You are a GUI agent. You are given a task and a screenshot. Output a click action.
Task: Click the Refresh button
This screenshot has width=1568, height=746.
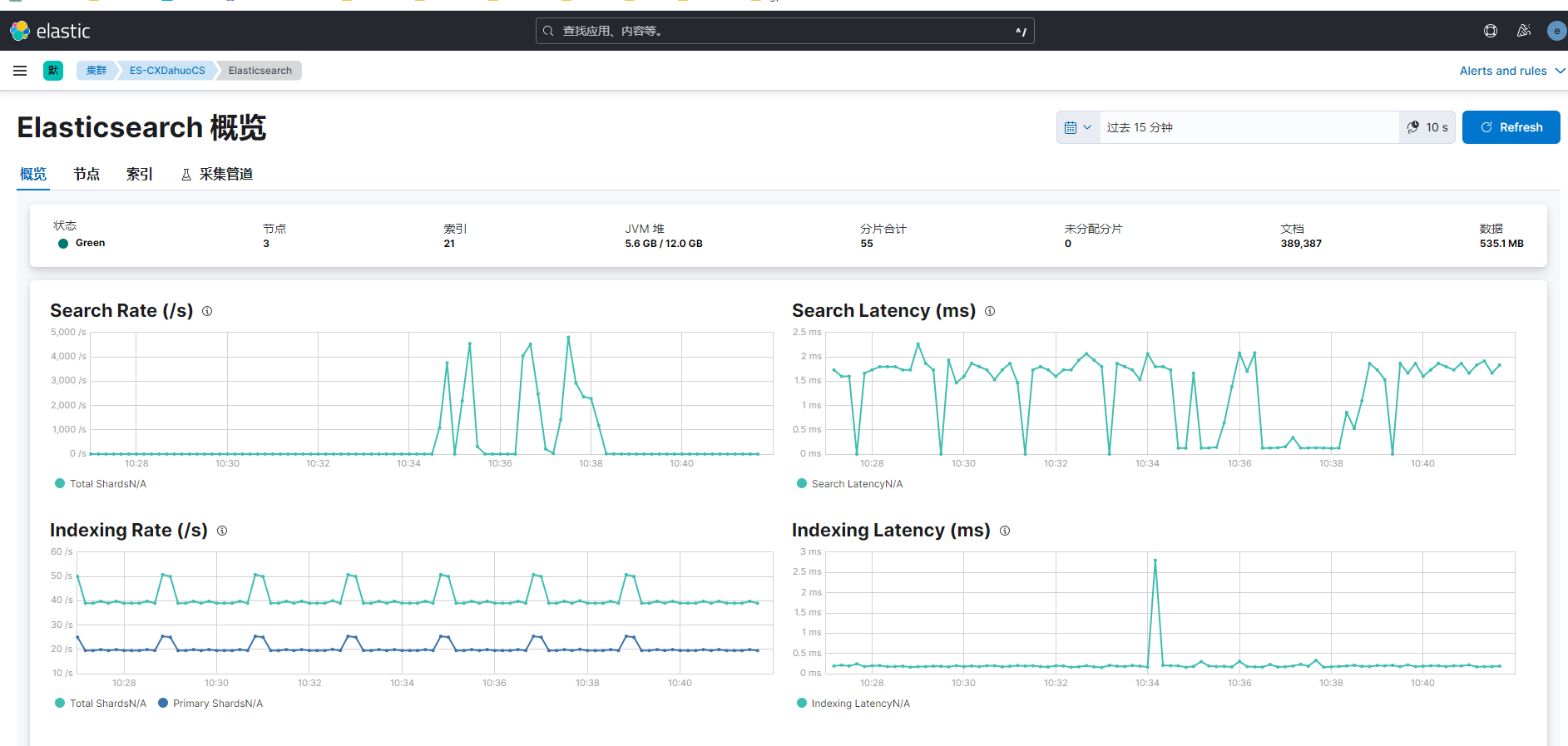(x=1511, y=127)
